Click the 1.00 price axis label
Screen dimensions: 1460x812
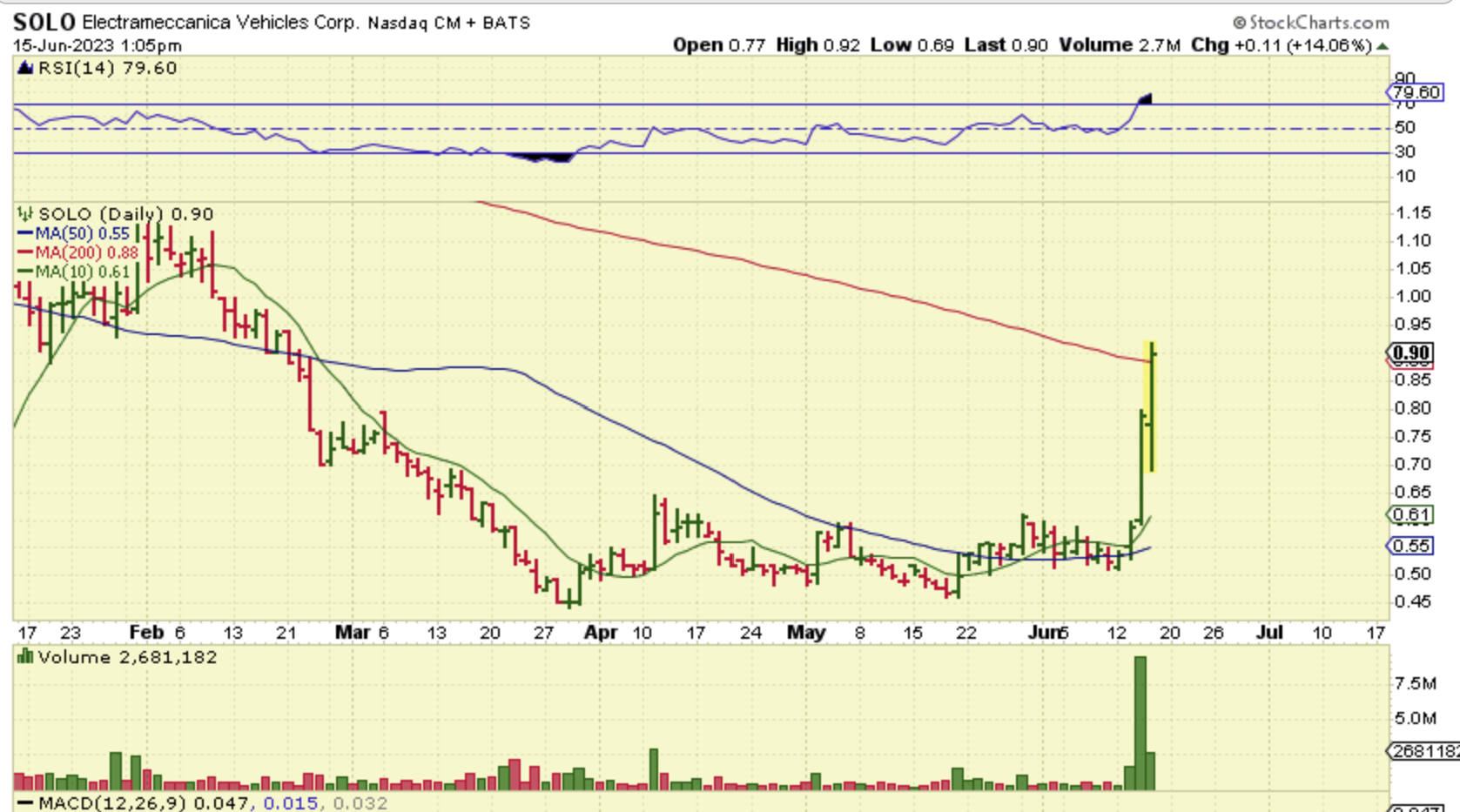pos(1412,297)
